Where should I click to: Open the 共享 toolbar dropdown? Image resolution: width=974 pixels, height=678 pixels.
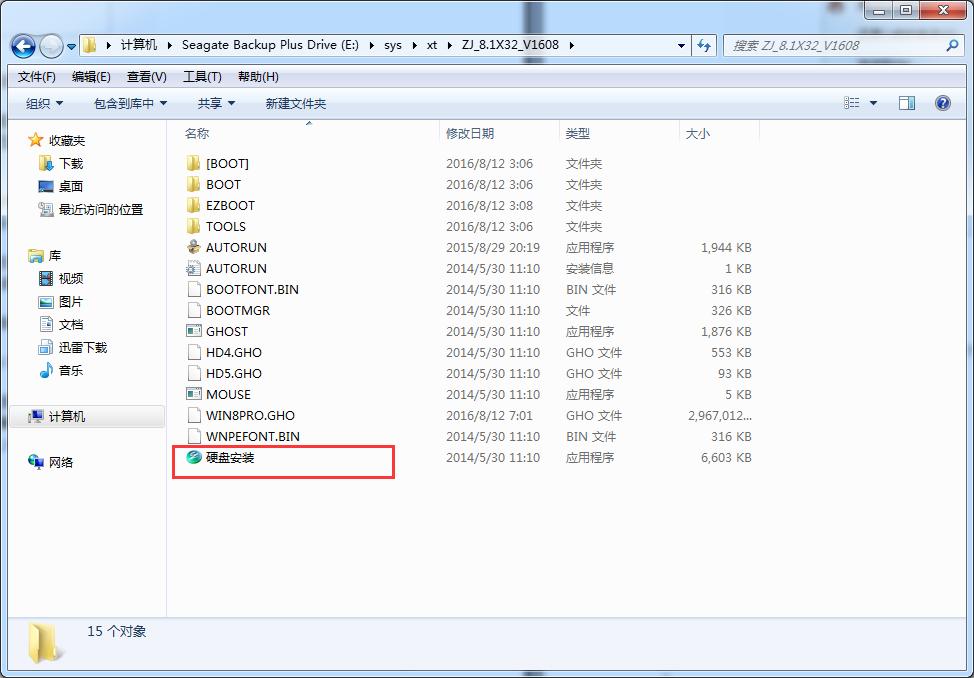(x=216, y=103)
